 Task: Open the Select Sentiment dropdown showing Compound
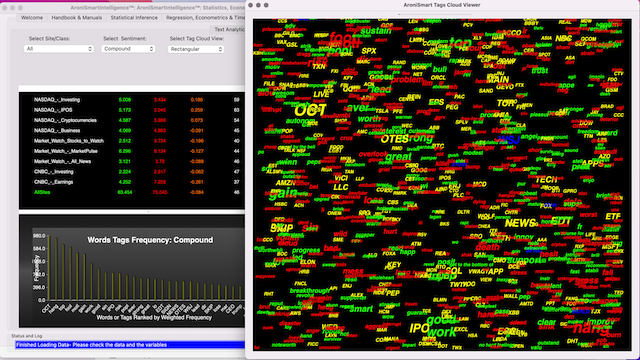pos(128,49)
